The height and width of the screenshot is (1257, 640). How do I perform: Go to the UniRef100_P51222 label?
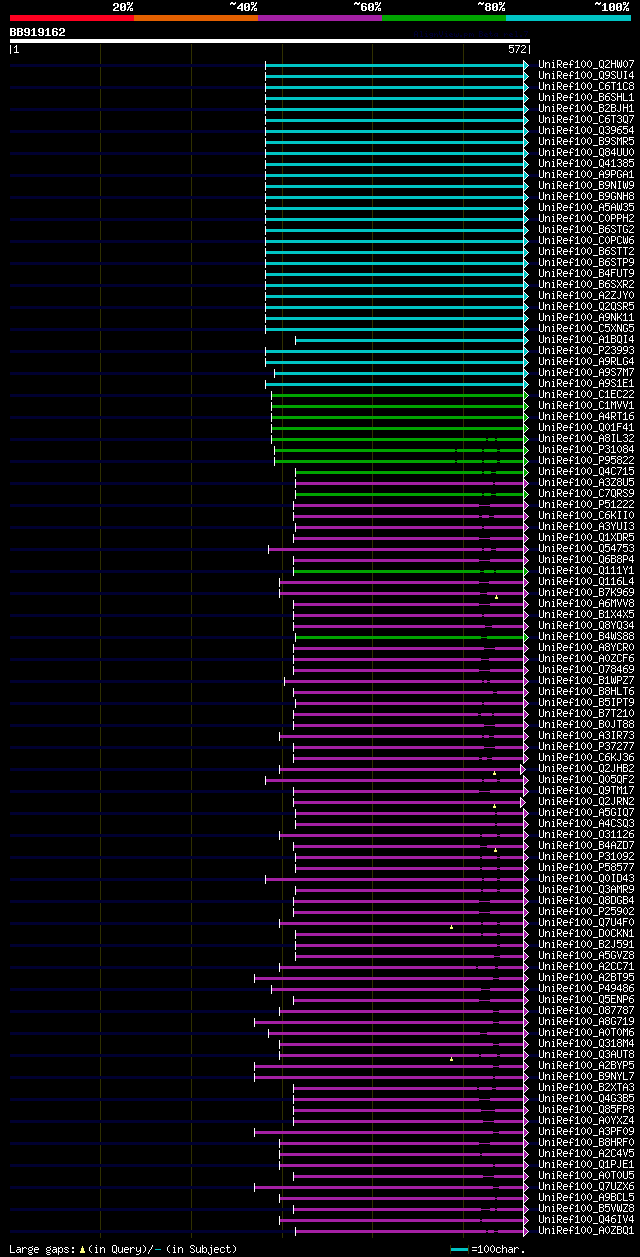coord(586,505)
